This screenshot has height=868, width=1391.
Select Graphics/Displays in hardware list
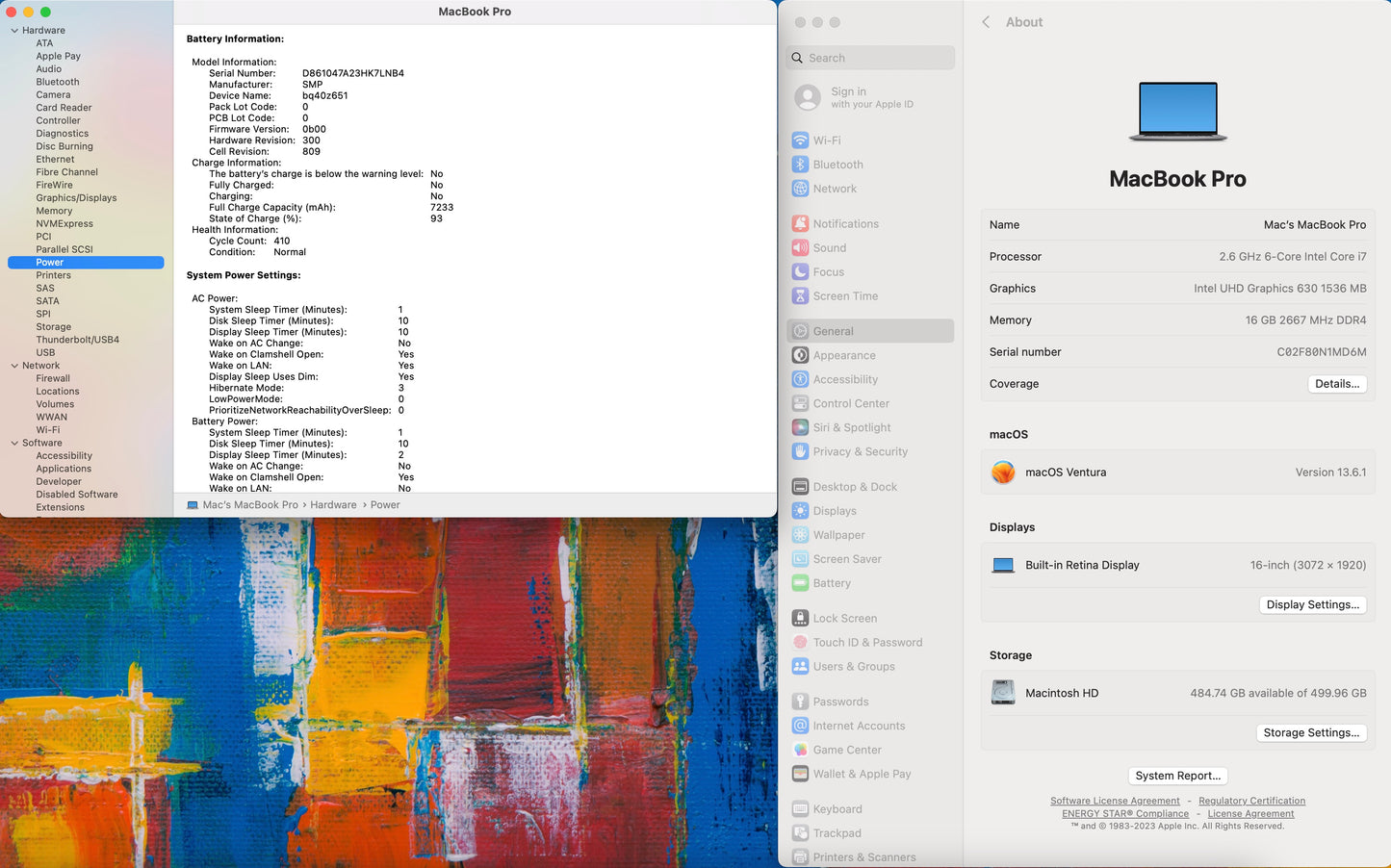(x=76, y=198)
